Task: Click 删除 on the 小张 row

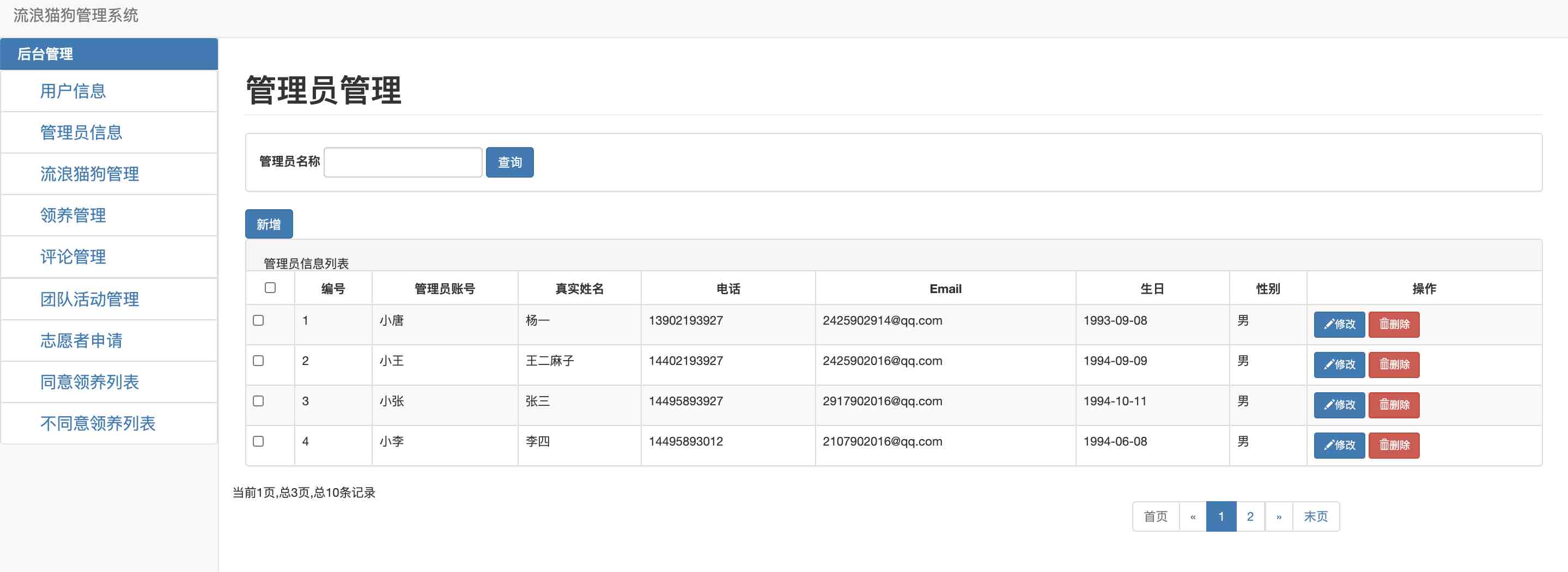Action: [x=1393, y=405]
